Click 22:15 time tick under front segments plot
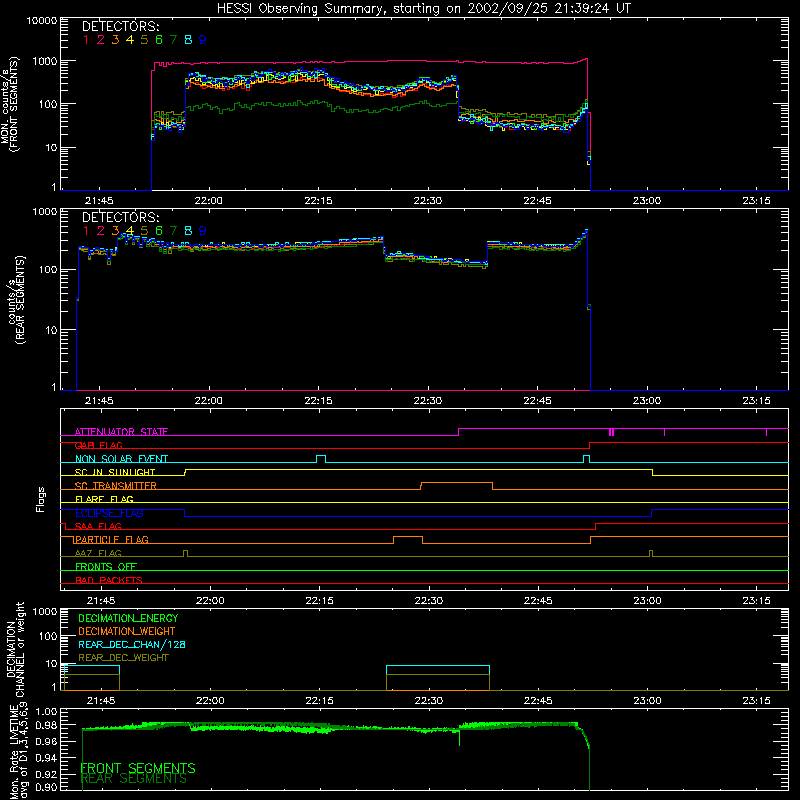This screenshot has width=800, height=800. [318, 201]
